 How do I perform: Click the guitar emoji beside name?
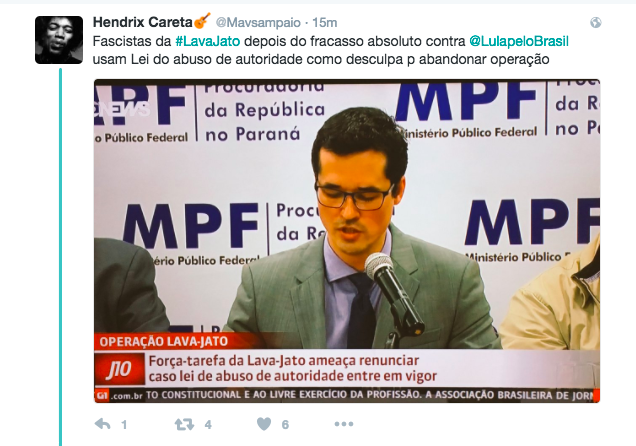[x=202, y=20]
